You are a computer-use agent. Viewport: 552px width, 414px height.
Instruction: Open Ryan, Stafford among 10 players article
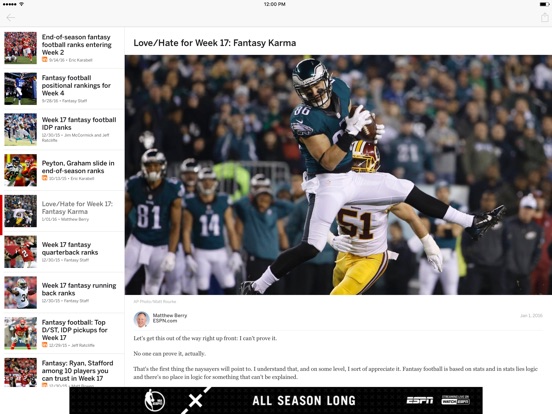(63, 372)
